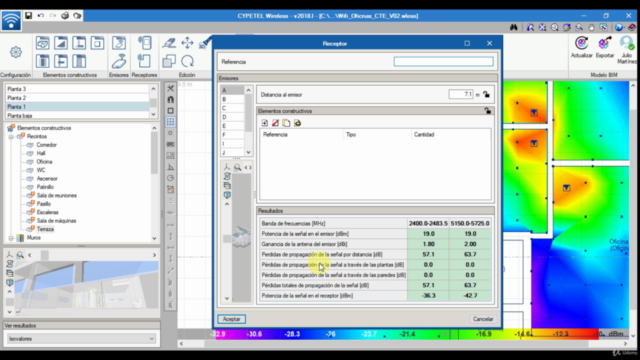
Task: Click the yellow arrow import icon in dialog
Action: [x=298, y=123]
